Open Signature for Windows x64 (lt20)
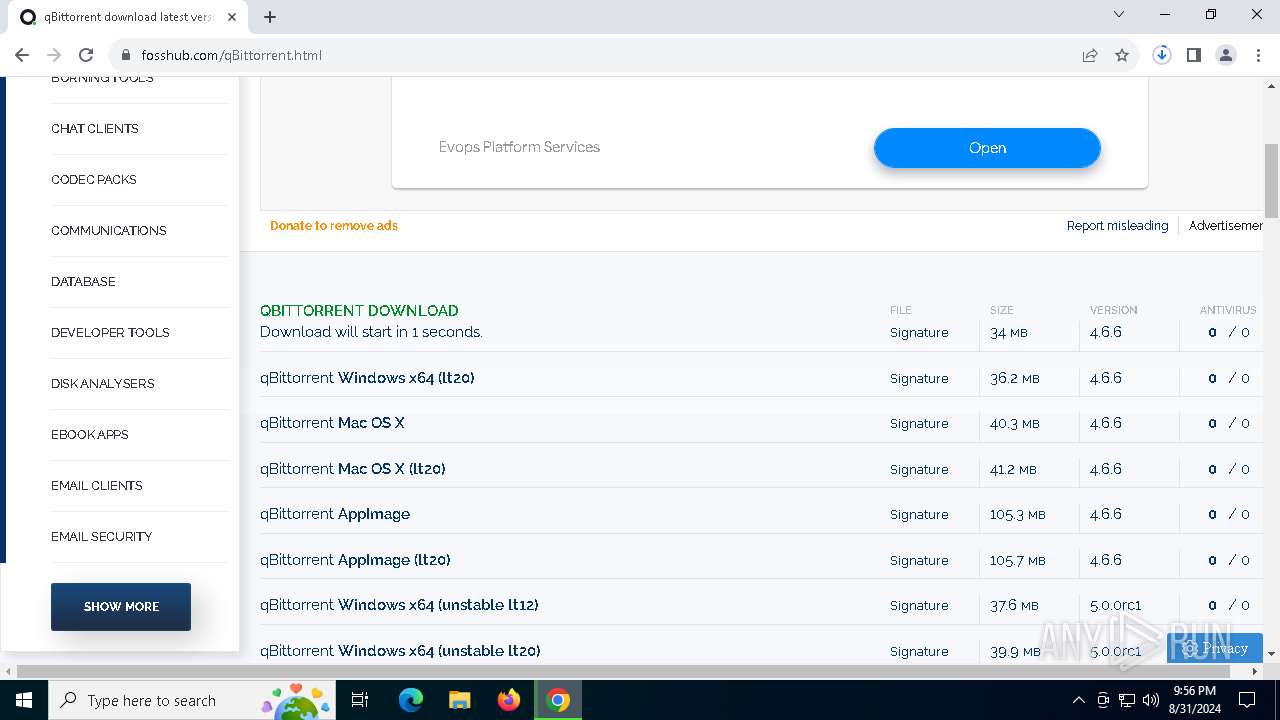The image size is (1280, 720). coord(919,379)
